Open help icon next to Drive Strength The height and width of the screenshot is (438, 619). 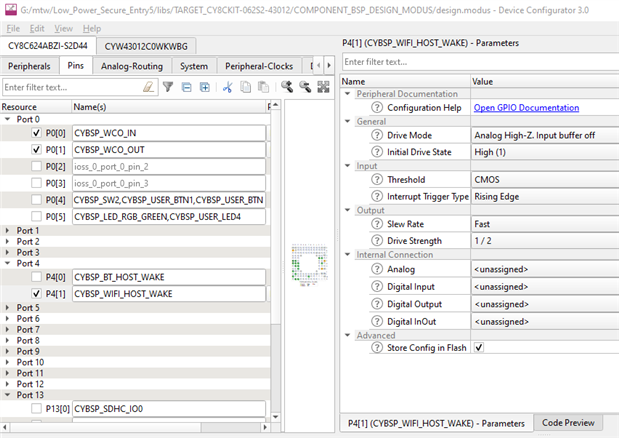(x=377, y=240)
